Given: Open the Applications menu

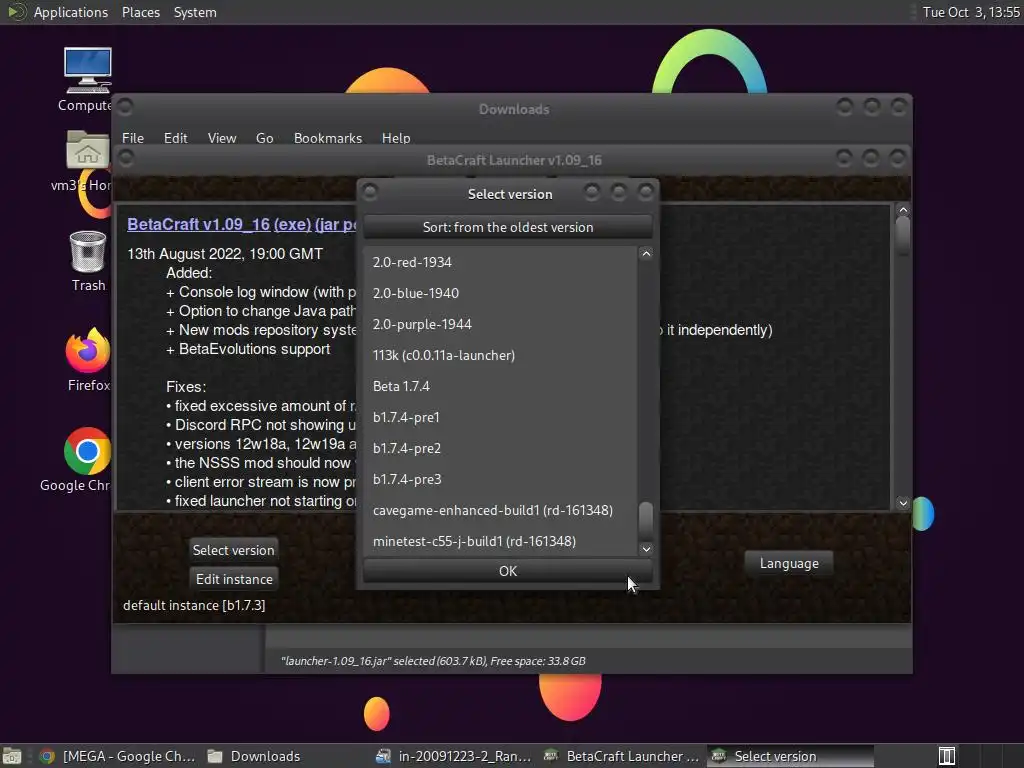Looking at the screenshot, I should [x=71, y=12].
